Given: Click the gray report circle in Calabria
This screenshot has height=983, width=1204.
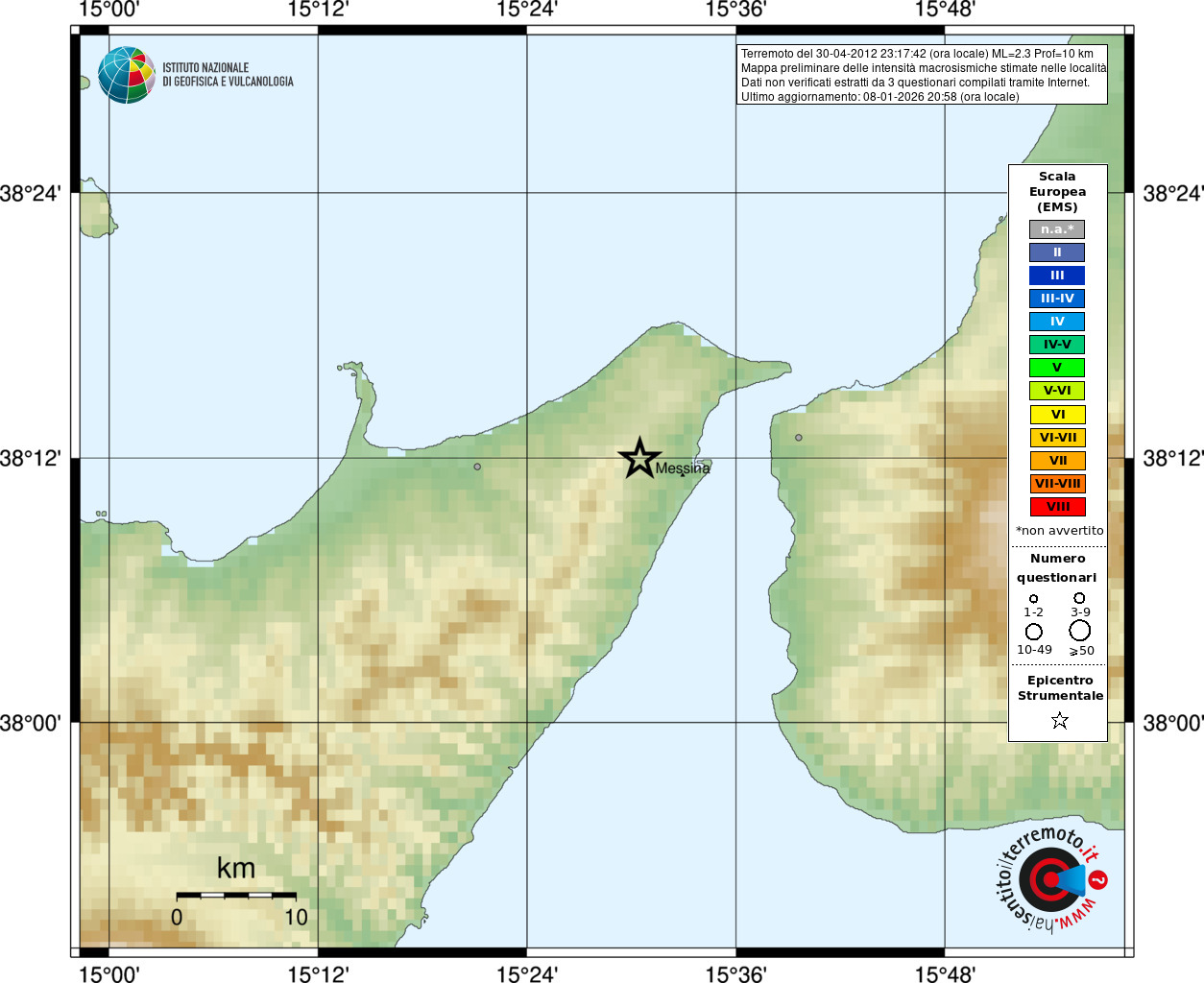Looking at the screenshot, I should [798, 438].
